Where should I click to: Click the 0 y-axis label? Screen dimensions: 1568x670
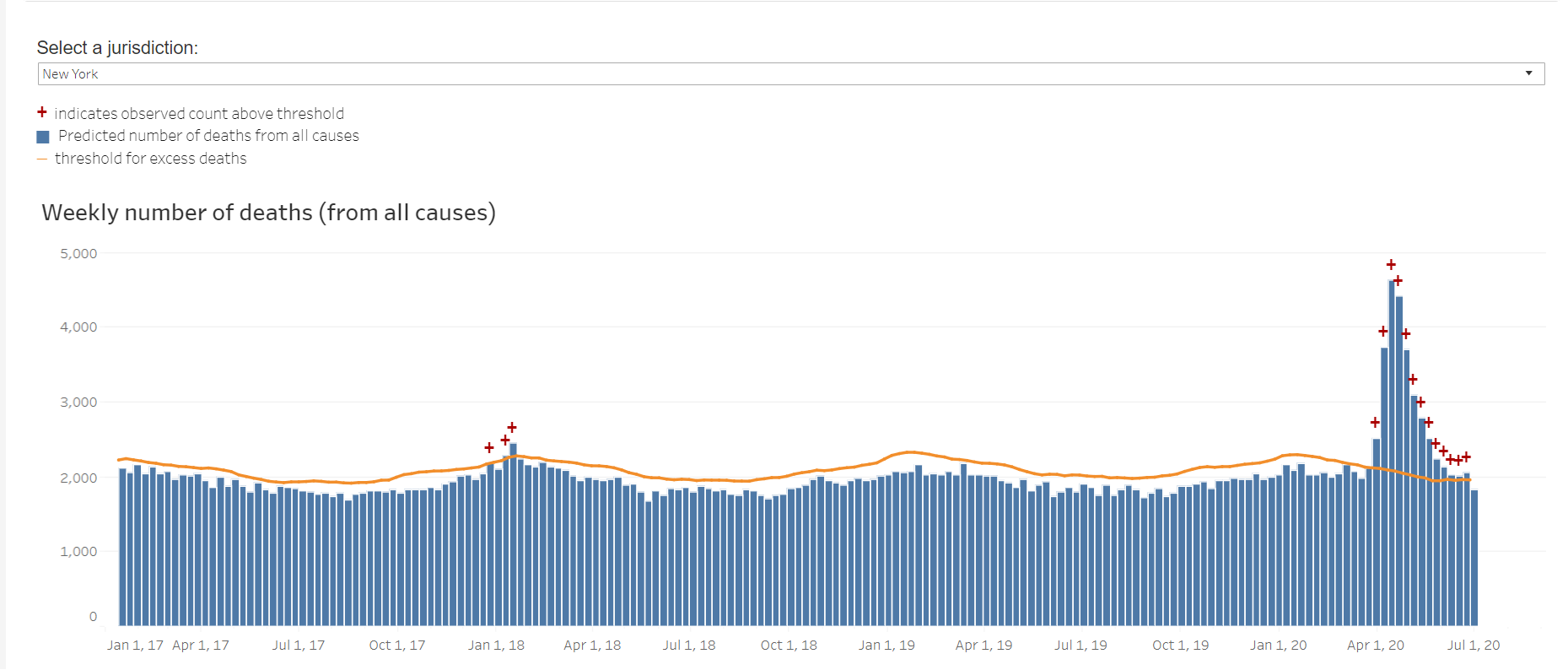pos(93,617)
